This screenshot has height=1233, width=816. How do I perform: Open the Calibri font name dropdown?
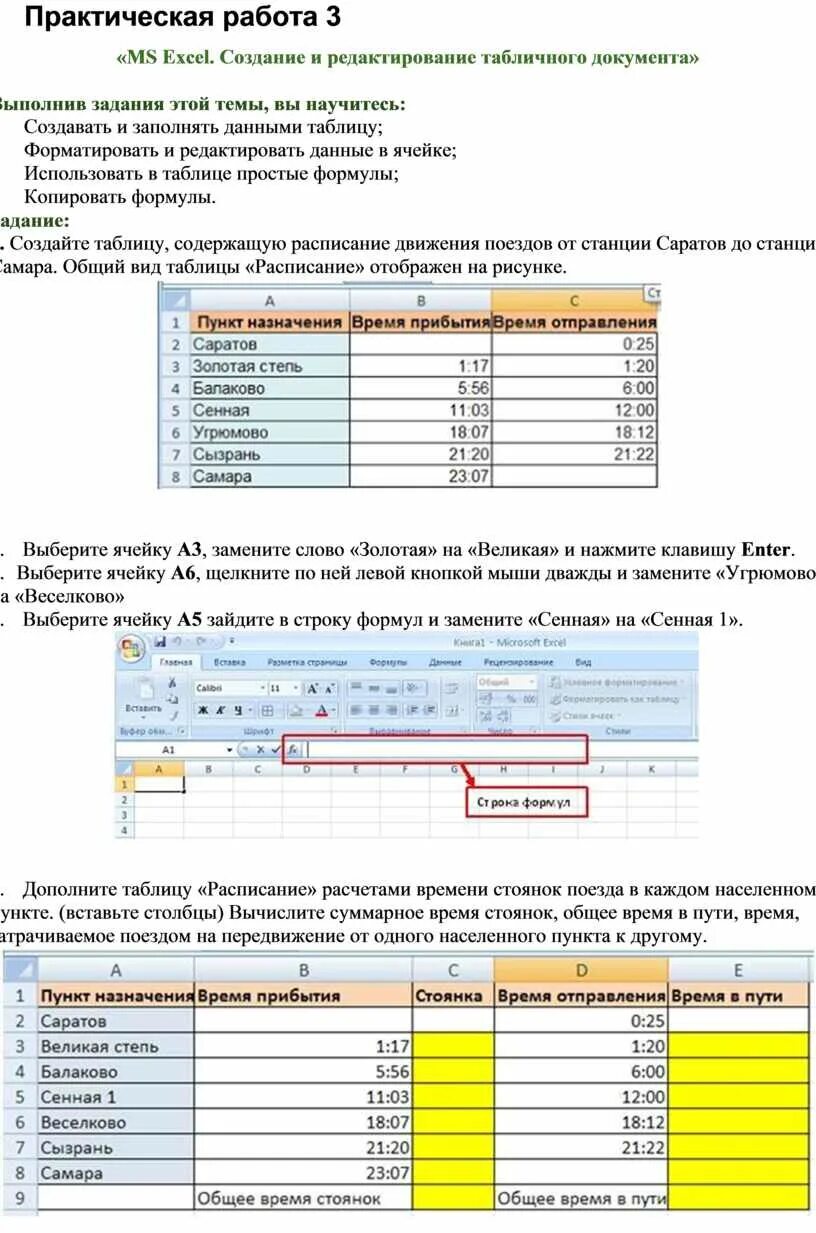pos(262,688)
